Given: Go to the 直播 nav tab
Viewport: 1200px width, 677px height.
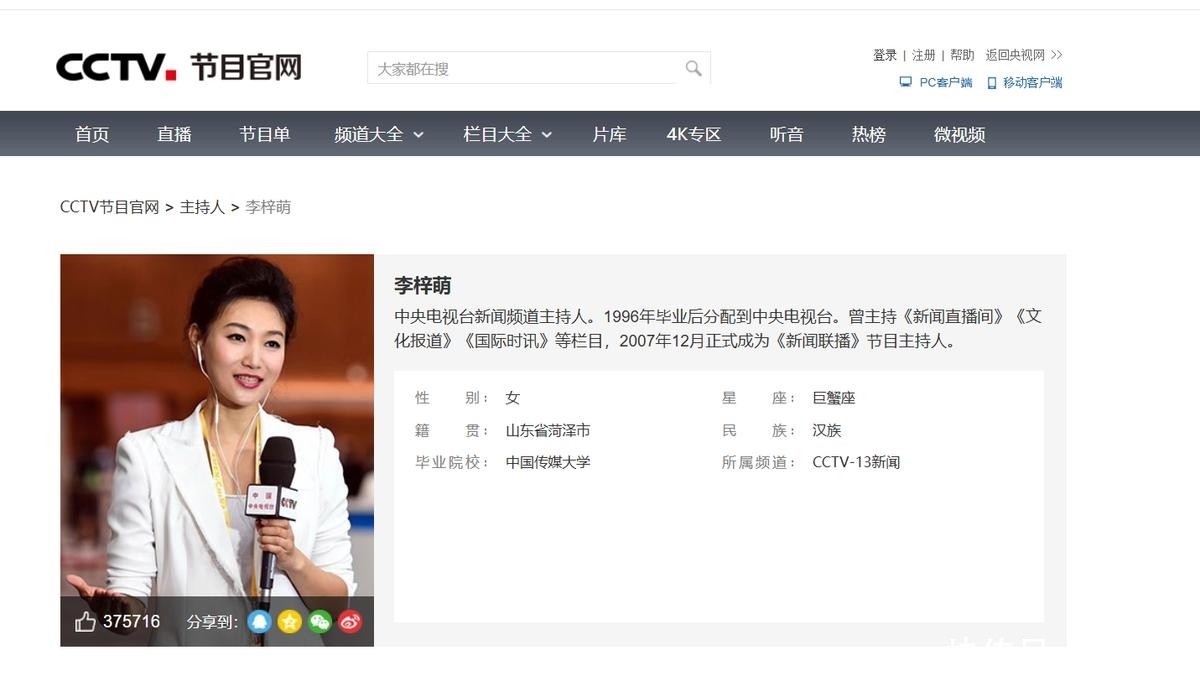Looking at the screenshot, I should click(174, 134).
